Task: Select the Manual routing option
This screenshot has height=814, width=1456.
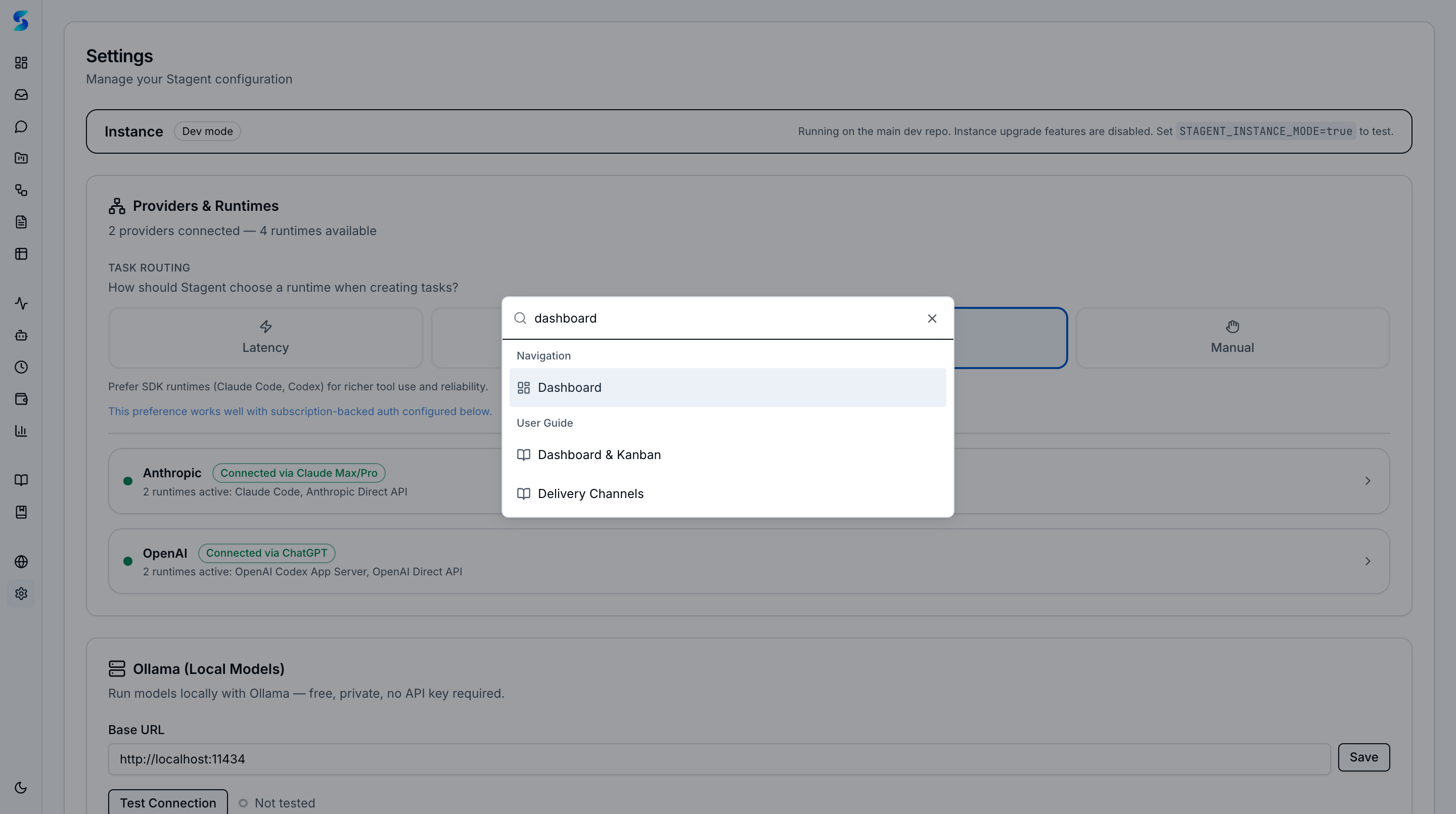Action: click(1232, 338)
